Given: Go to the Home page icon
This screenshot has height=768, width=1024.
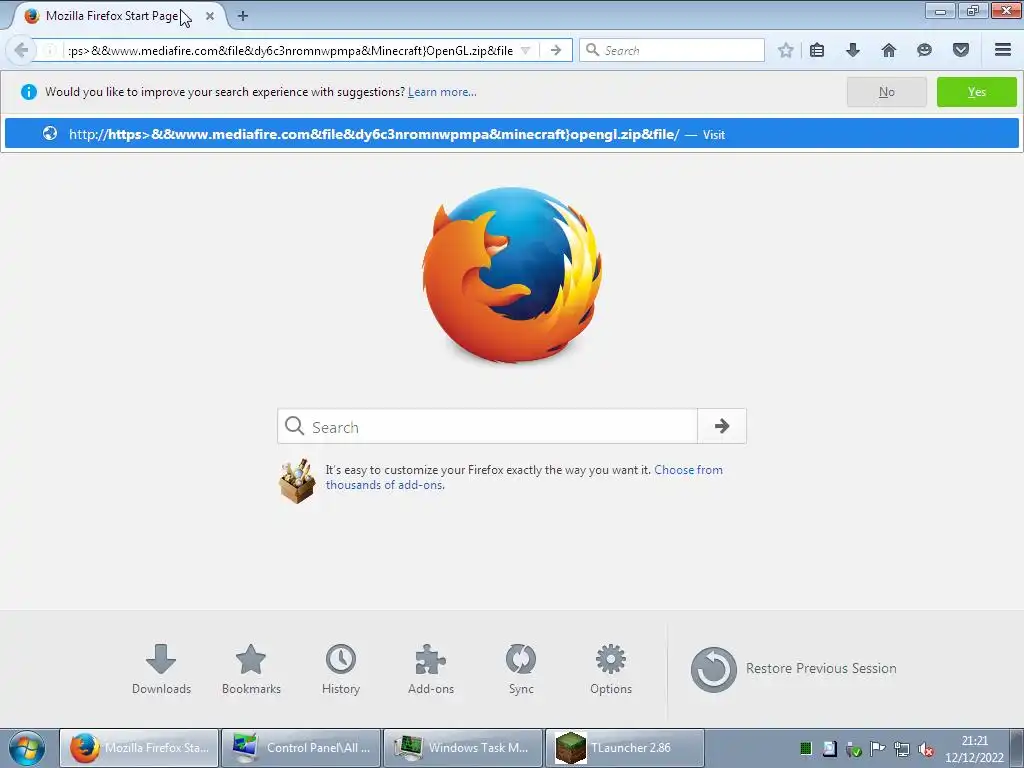Looking at the screenshot, I should coord(889,50).
